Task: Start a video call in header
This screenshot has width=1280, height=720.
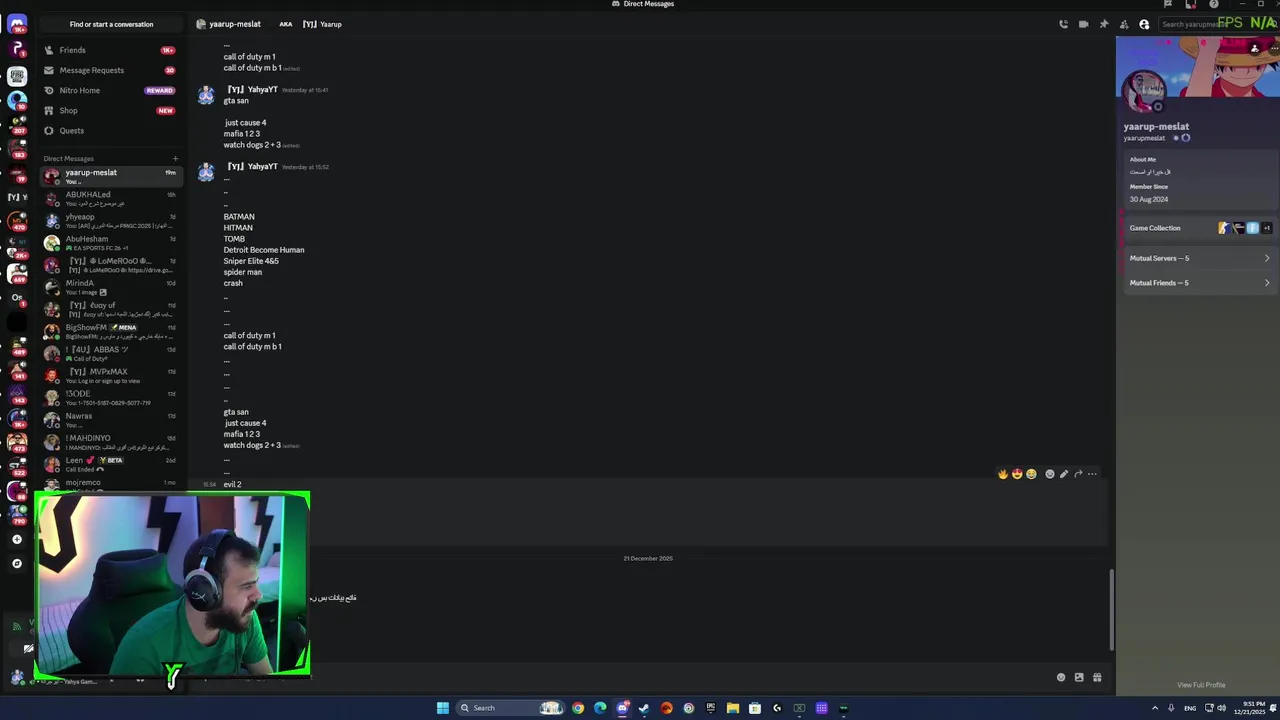Action: (x=1083, y=24)
